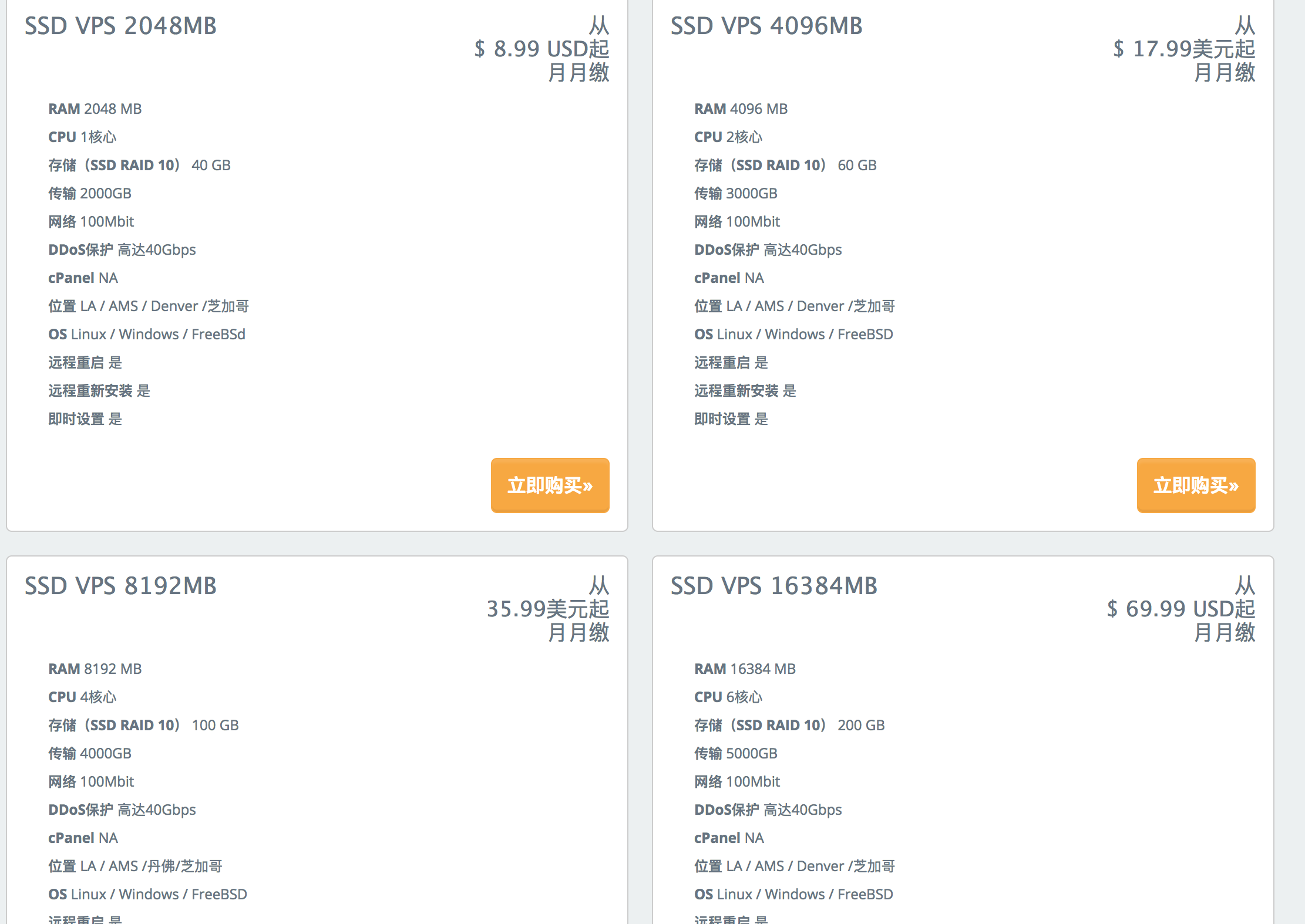Screen dimensions: 1305x924
Task: Click DDoS保护 row in the 8192MB plan
Action: point(122,810)
